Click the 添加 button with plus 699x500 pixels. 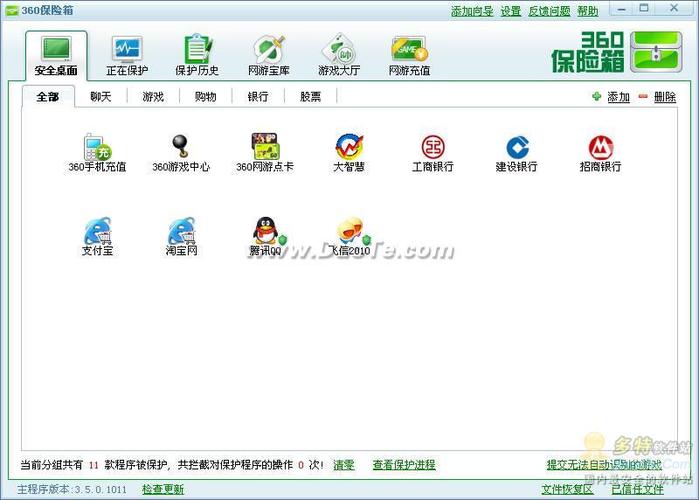(x=611, y=97)
